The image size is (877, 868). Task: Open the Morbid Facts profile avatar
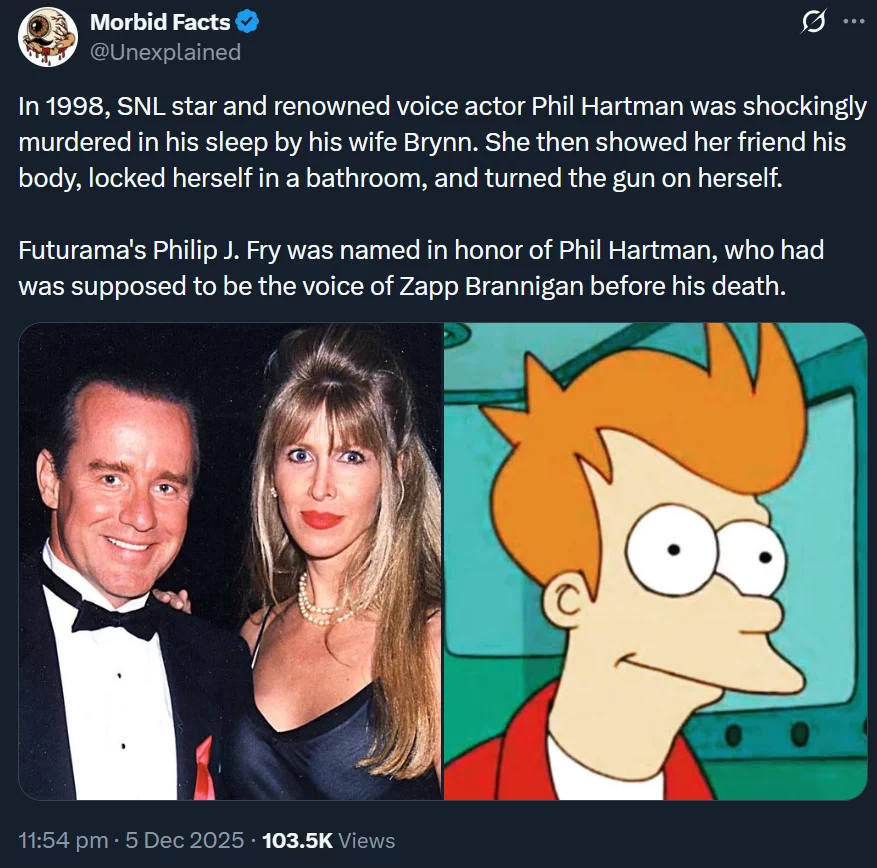click(x=47, y=37)
